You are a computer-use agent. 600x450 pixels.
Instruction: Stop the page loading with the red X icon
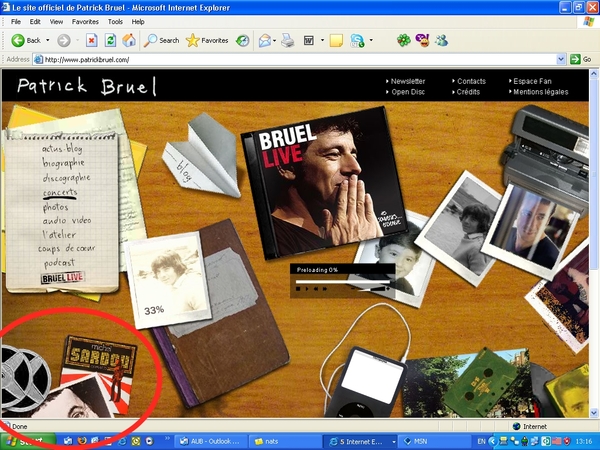91,40
